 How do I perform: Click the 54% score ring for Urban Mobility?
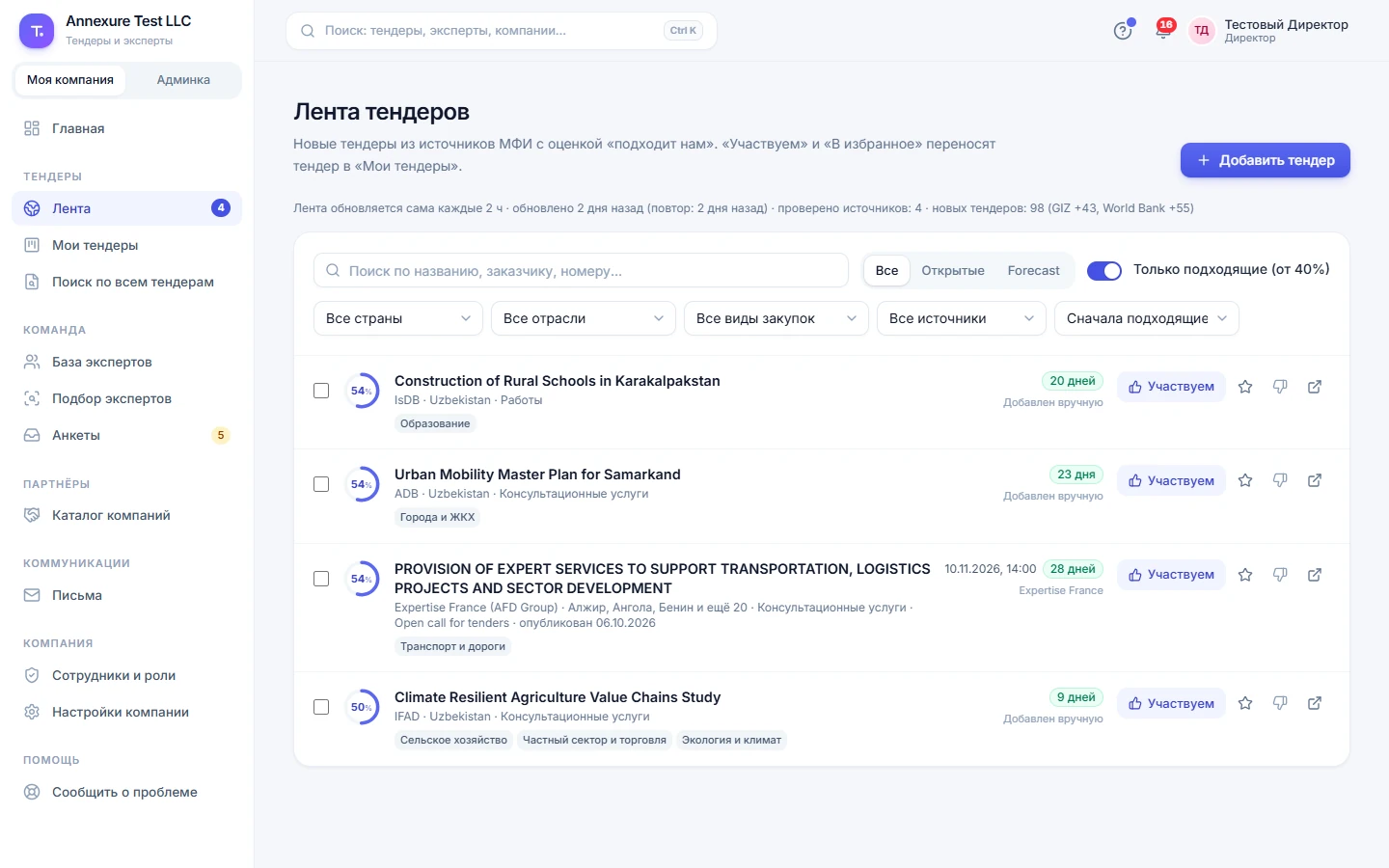pyautogui.click(x=362, y=484)
